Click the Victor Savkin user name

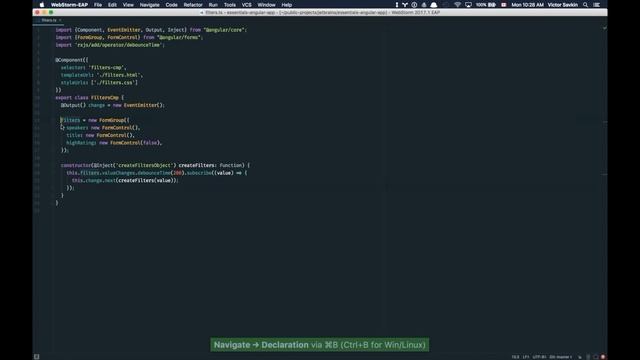pyautogui.click(x=562, y=5)
